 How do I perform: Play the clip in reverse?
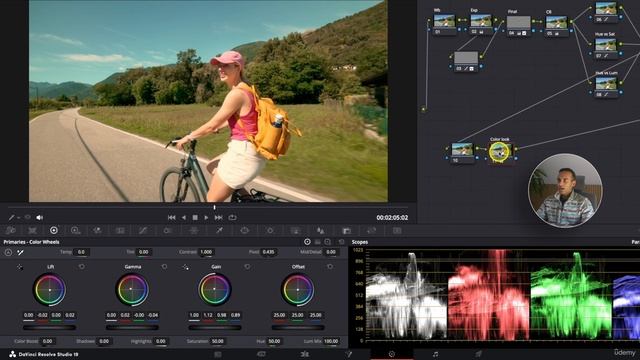click(x=184, y=218)
